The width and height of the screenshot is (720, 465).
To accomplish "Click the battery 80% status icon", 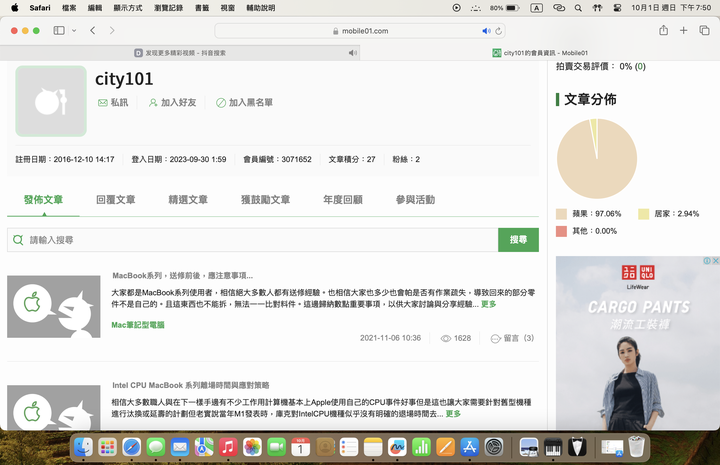I will coord(505,8).
